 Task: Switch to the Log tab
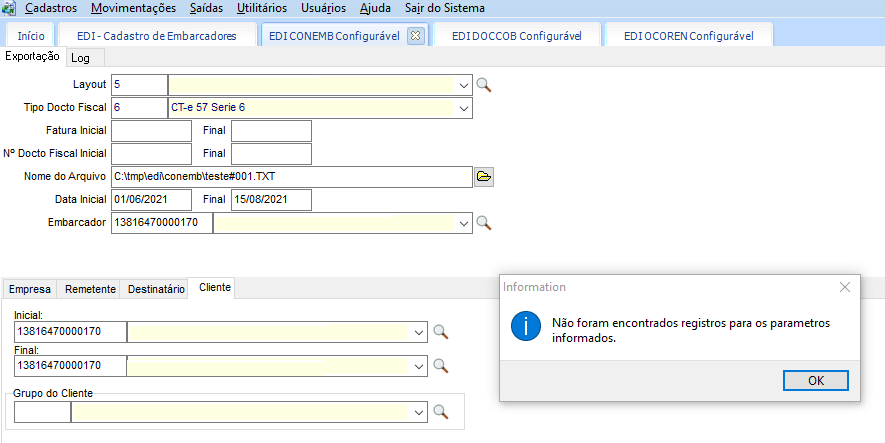80,58
